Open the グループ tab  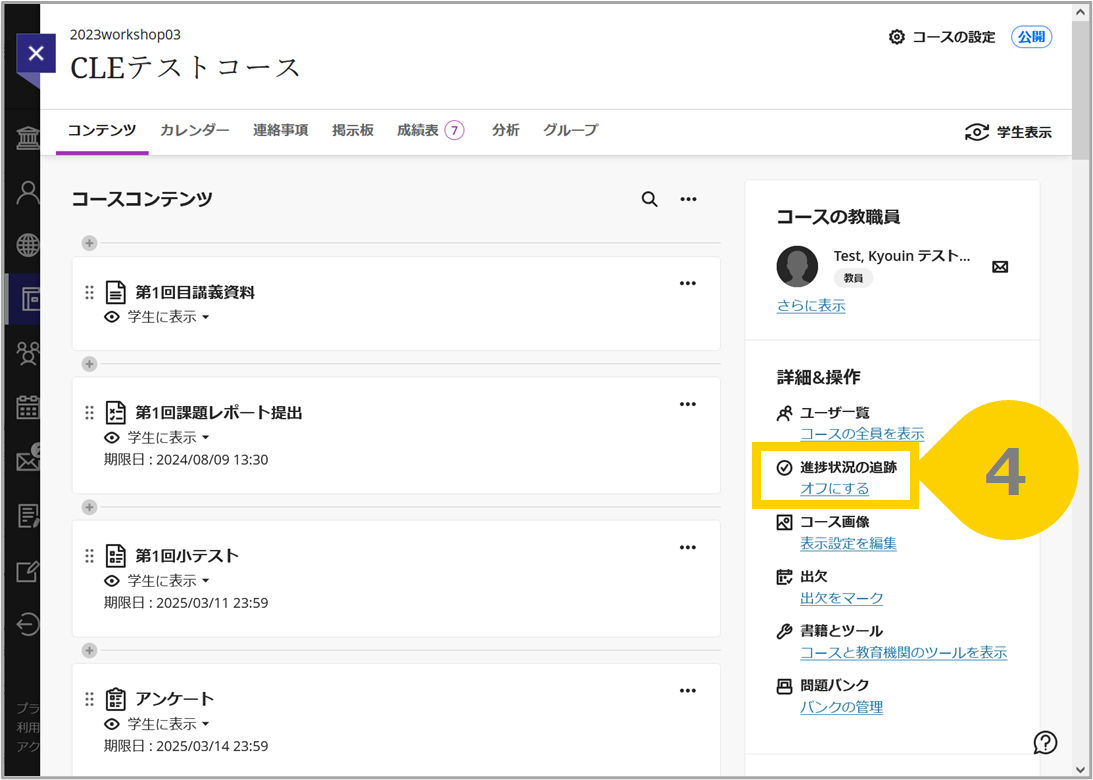pyautogui.click(x=570, y=130)
